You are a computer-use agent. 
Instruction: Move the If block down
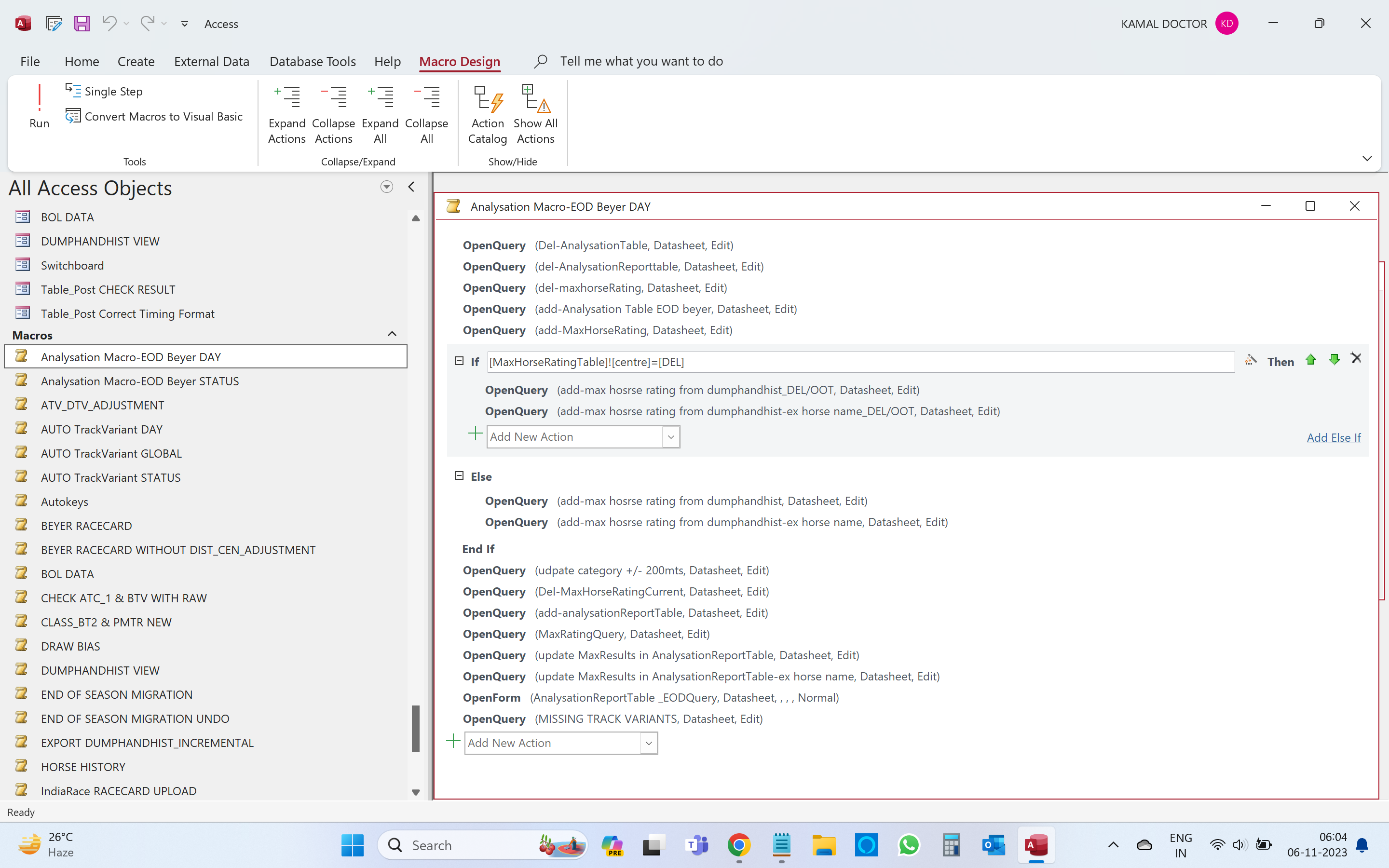[1334, 360]
